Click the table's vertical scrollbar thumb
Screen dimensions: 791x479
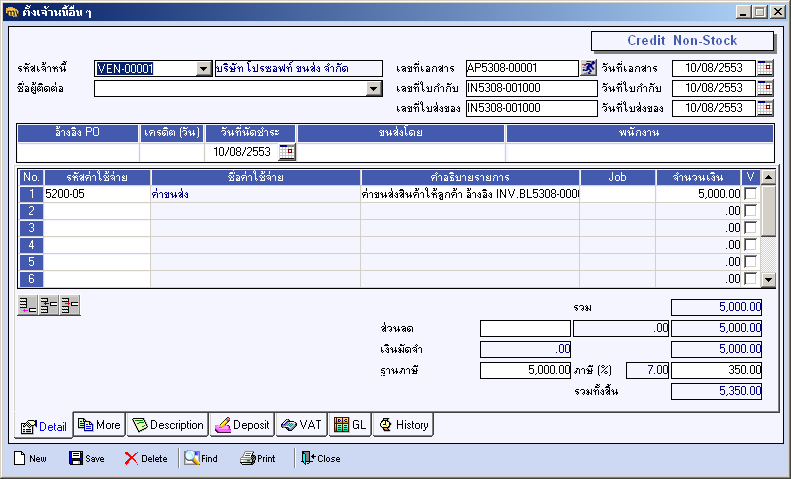click(x=768, y=211)
